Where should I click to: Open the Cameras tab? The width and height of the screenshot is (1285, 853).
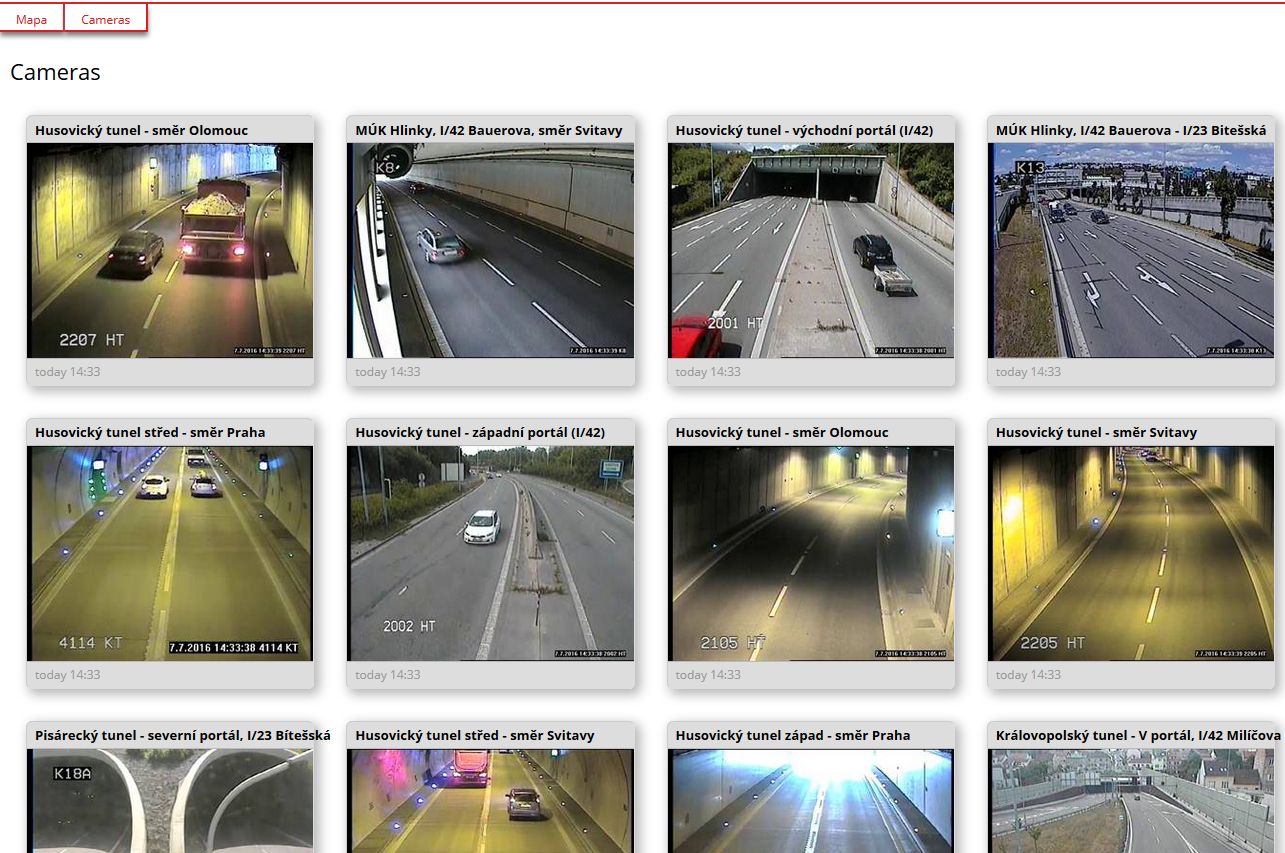105,19
